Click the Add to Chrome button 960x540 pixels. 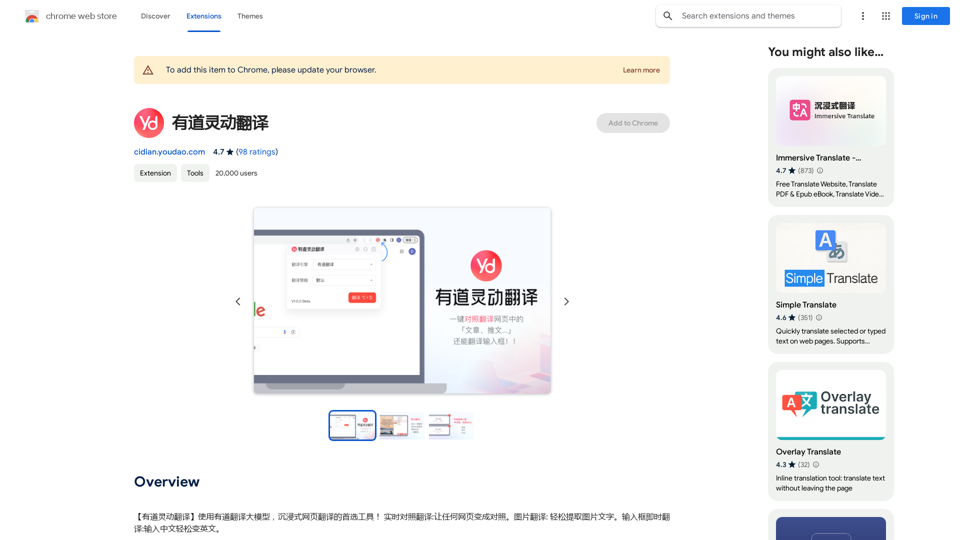point(633,123)
